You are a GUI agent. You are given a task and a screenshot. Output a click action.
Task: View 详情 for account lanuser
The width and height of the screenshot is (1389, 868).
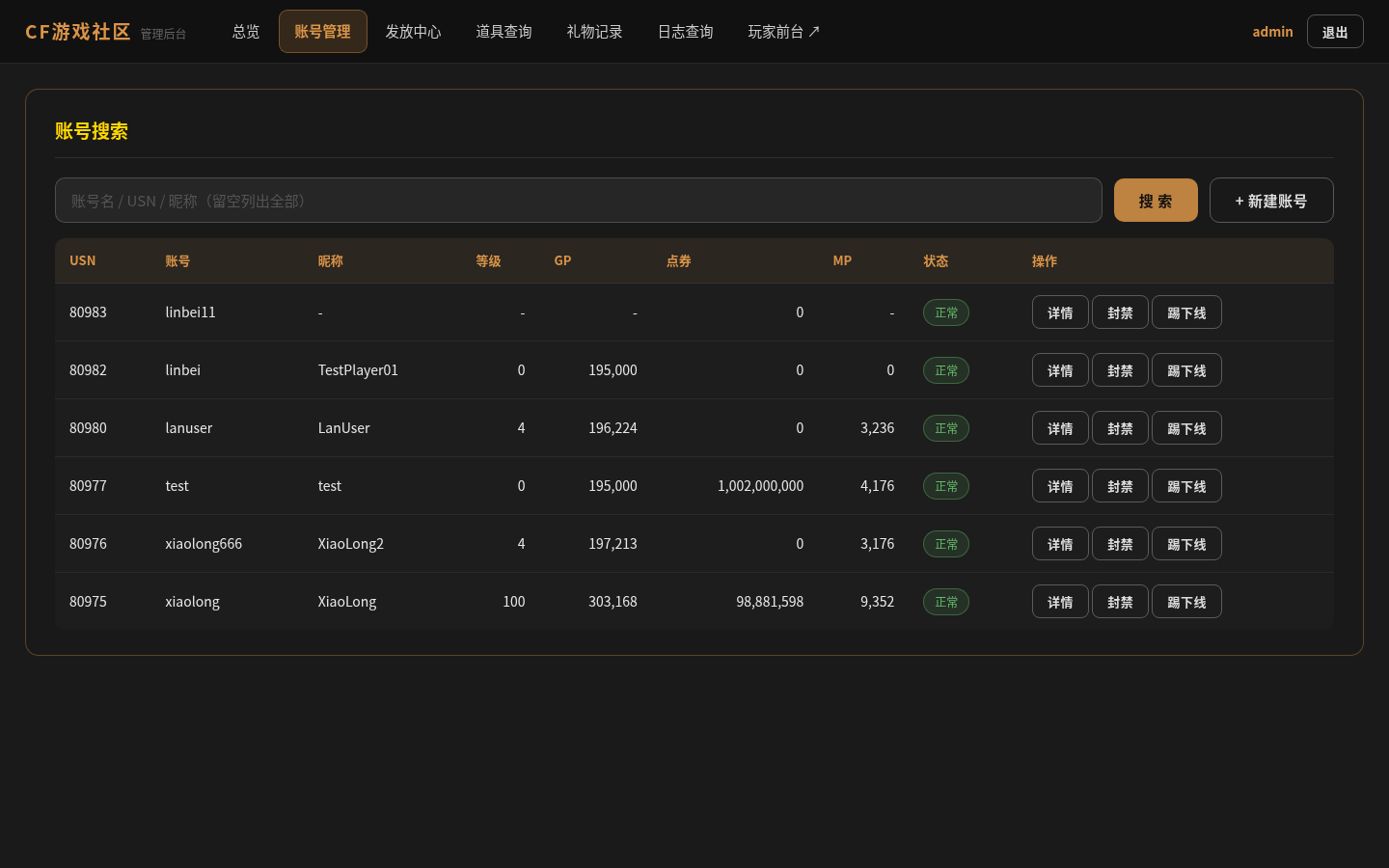pos(1060,428)
